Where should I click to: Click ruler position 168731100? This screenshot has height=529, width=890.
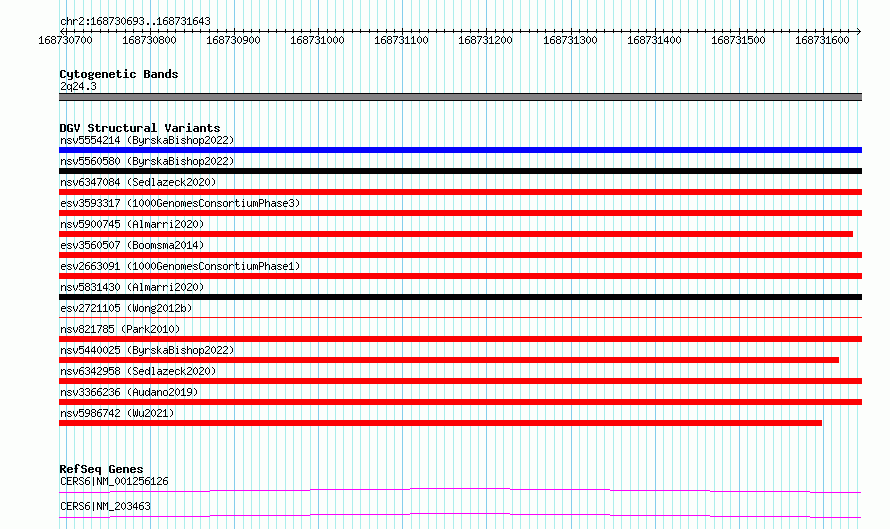click(x=401, y=40)
